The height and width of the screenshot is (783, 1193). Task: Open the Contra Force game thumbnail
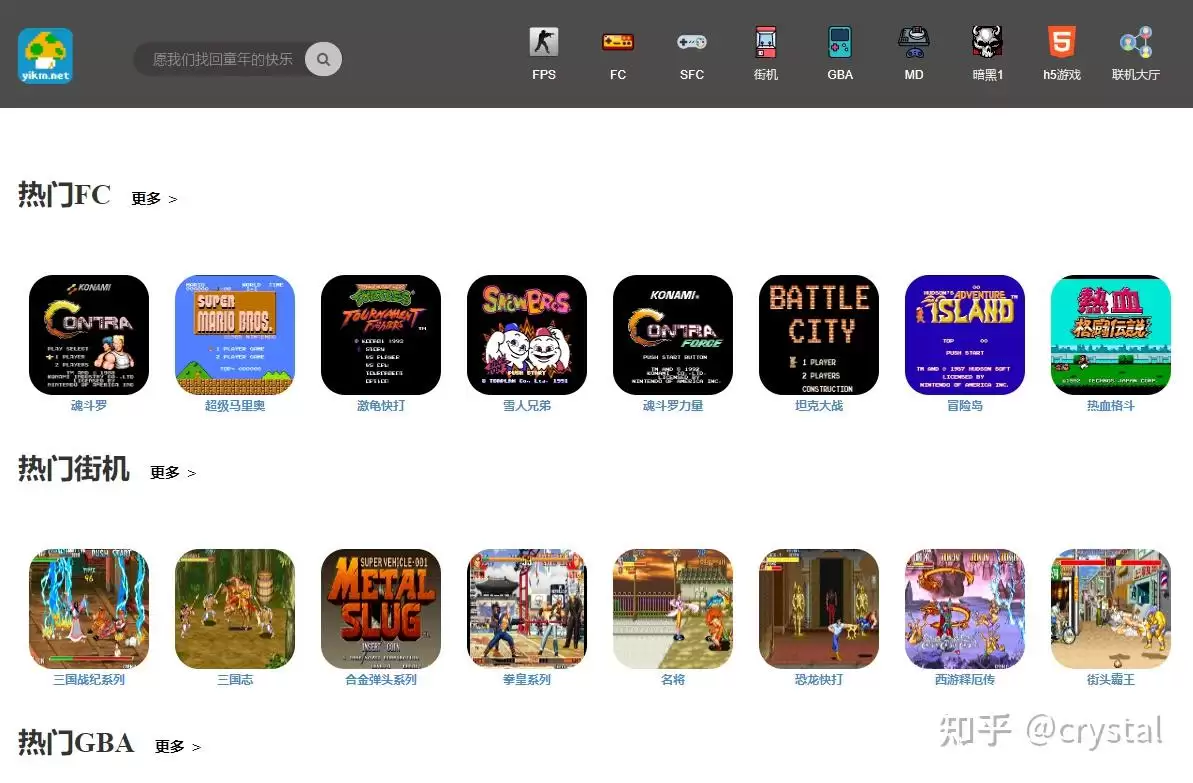(673, 335)
